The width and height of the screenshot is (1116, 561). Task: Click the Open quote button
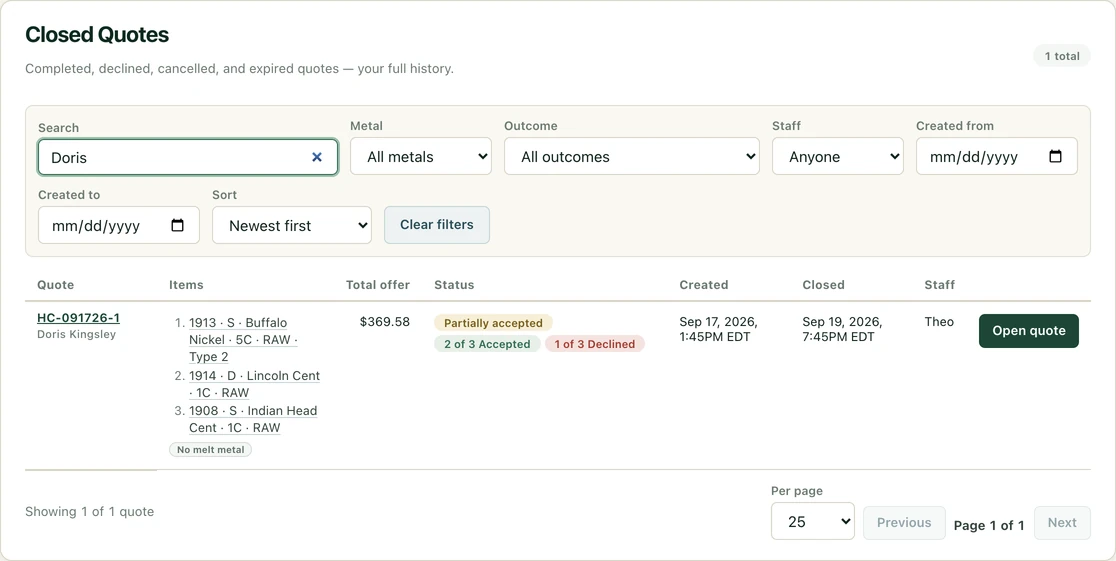click(x=1028, y=331)
